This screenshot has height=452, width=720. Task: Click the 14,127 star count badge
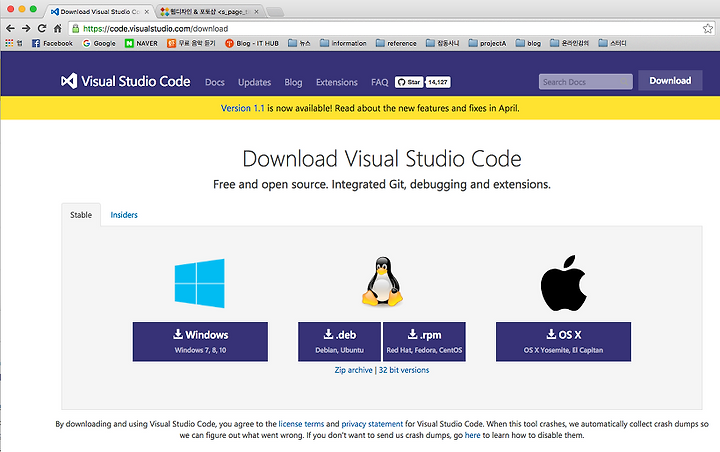coord(438,82)
